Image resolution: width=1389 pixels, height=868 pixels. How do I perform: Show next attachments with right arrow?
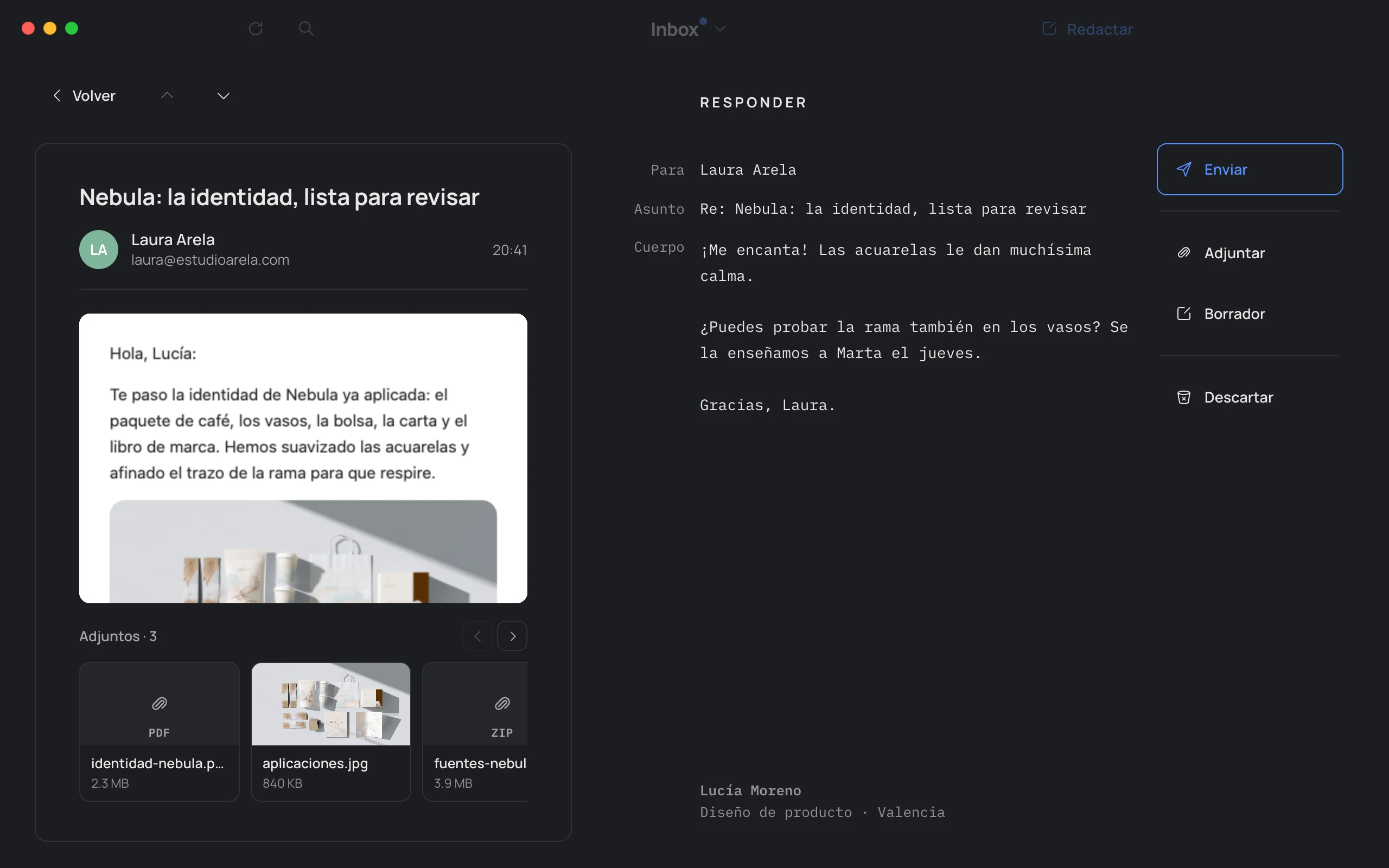pos(512,636)
